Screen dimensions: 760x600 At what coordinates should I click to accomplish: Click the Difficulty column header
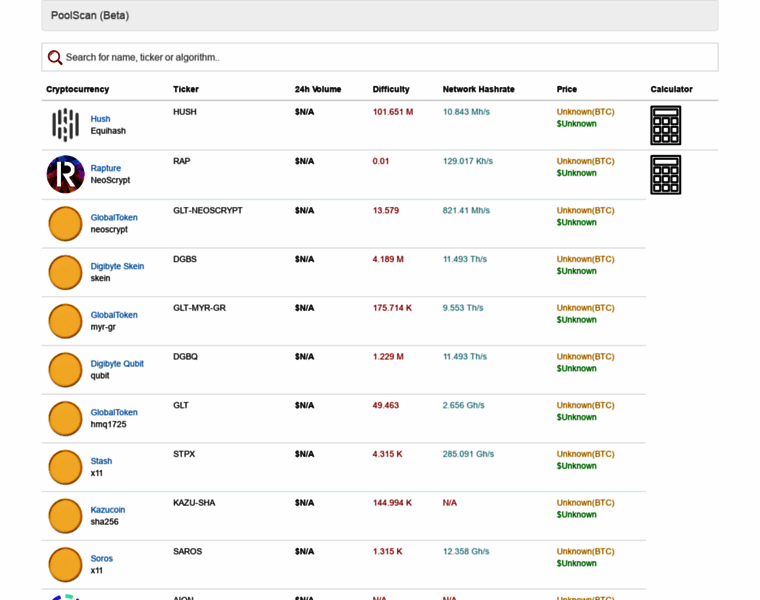391,89
